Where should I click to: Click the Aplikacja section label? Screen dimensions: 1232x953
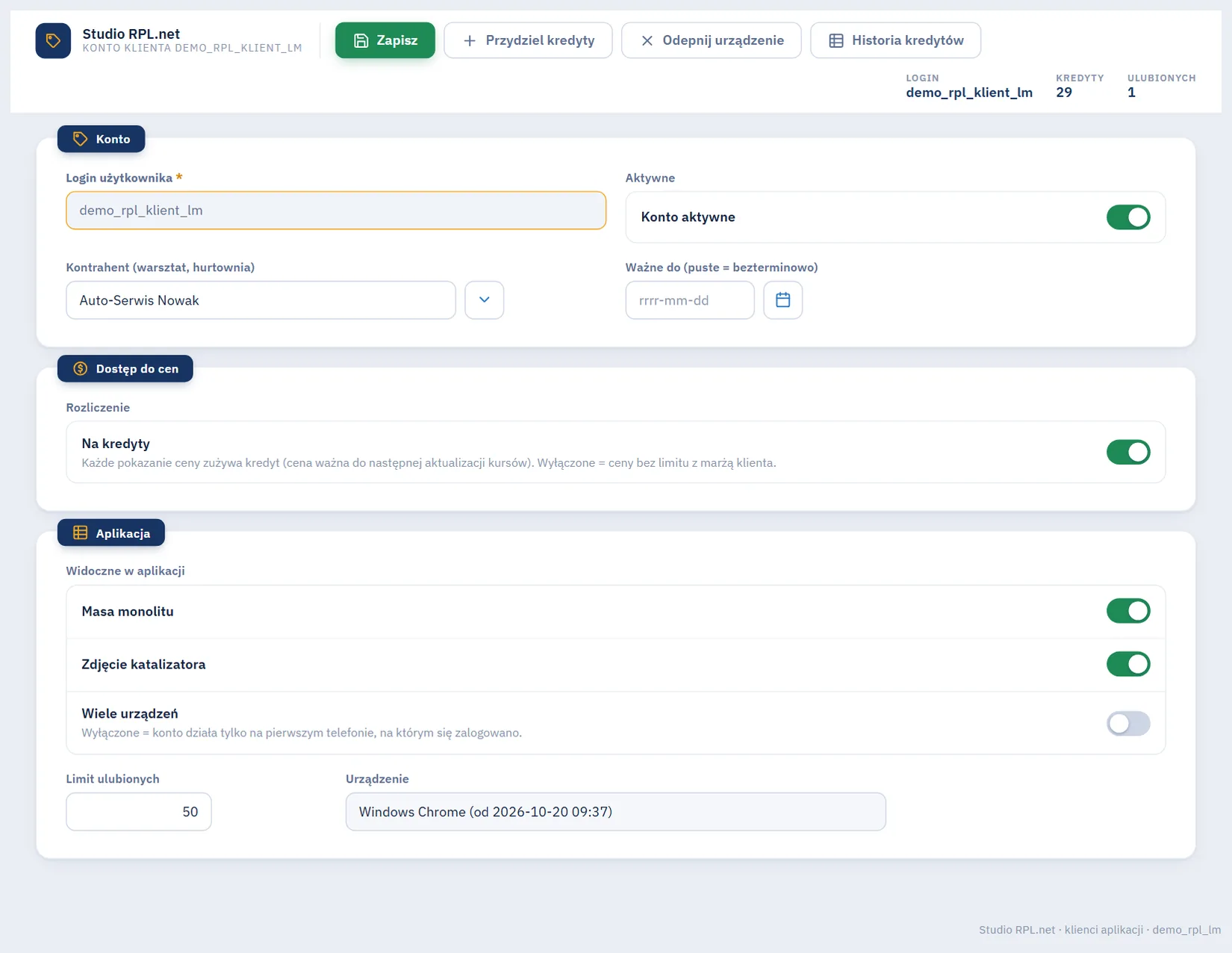(111, 533)
